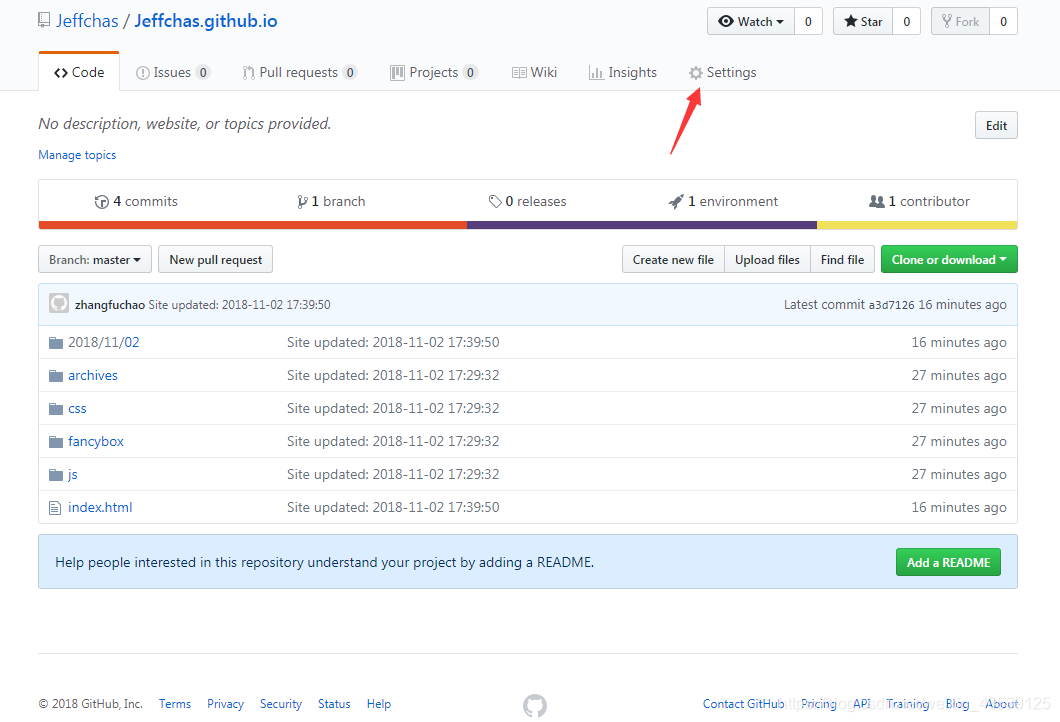Click Upload files button

coord(767,260)
